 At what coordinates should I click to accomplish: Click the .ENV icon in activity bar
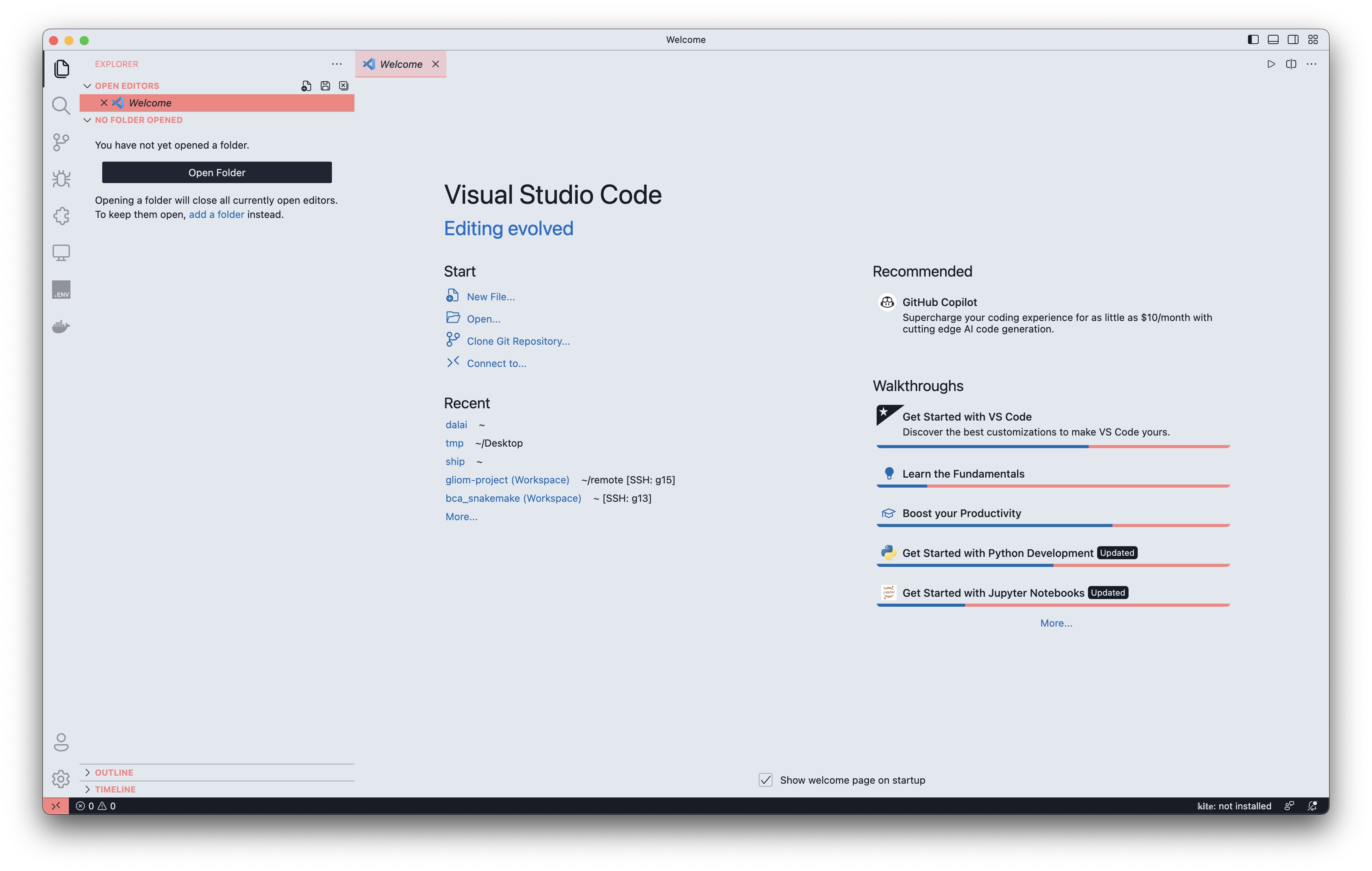click(61, 290)
